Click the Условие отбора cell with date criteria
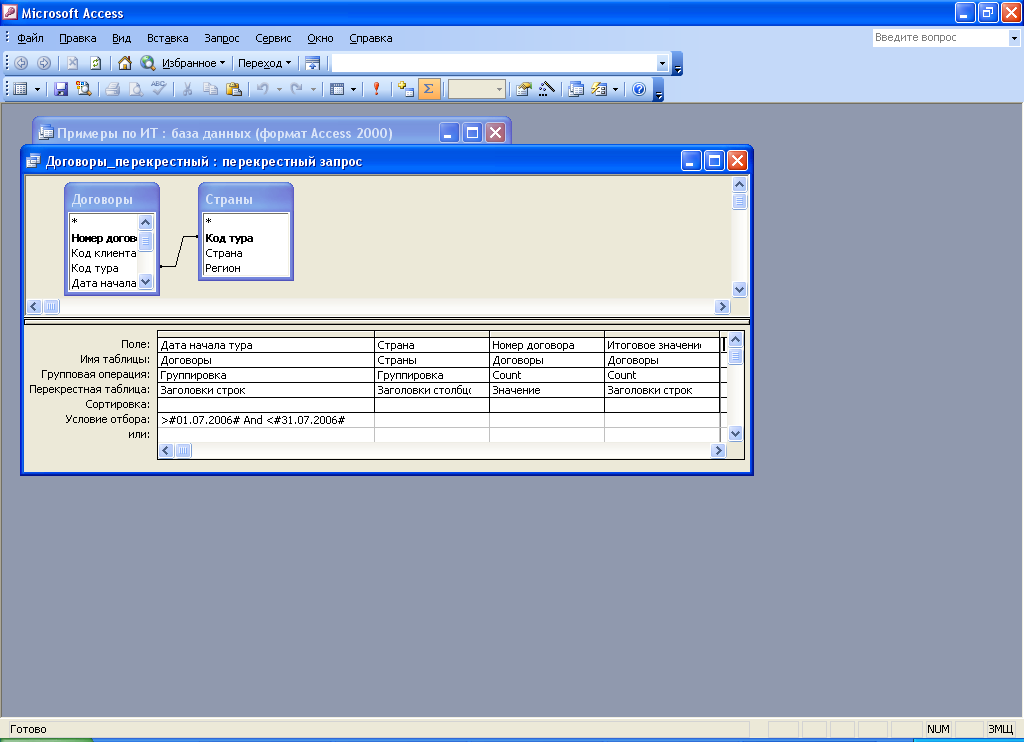1024x742 pixels. 266,420
